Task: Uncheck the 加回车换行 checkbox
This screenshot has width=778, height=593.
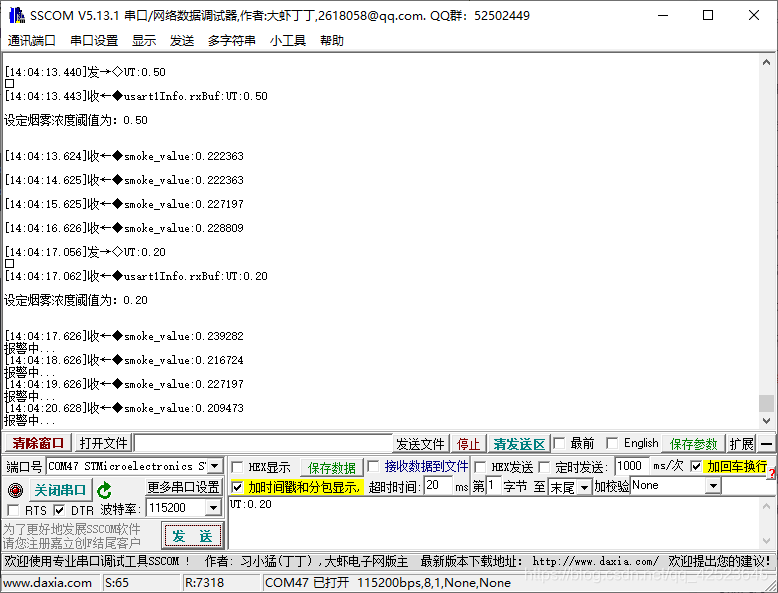Action: click(696, 466)
